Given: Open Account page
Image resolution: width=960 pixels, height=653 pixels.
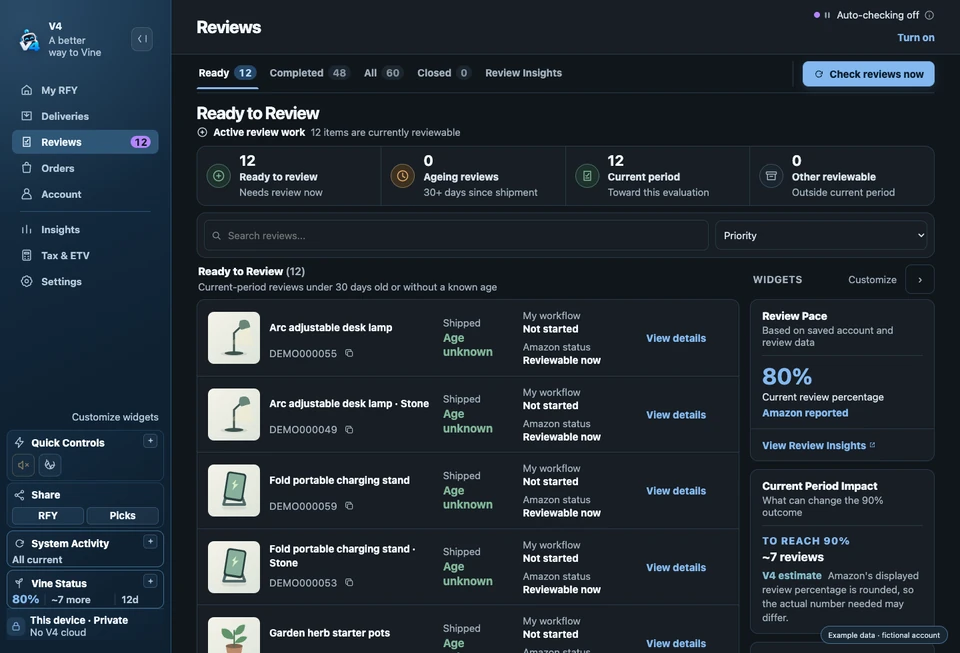Looking at the screenshot, I should (x=85, y=194).
